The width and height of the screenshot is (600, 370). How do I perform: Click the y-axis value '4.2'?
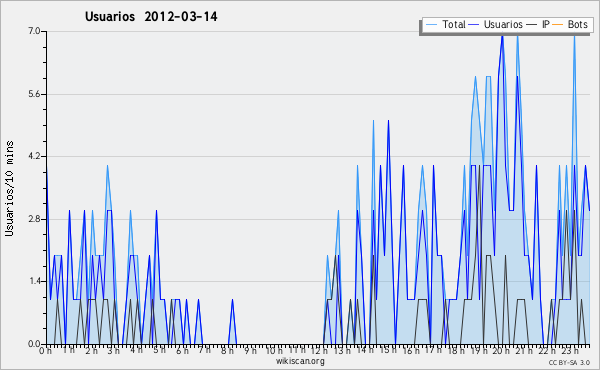[34, 156]
